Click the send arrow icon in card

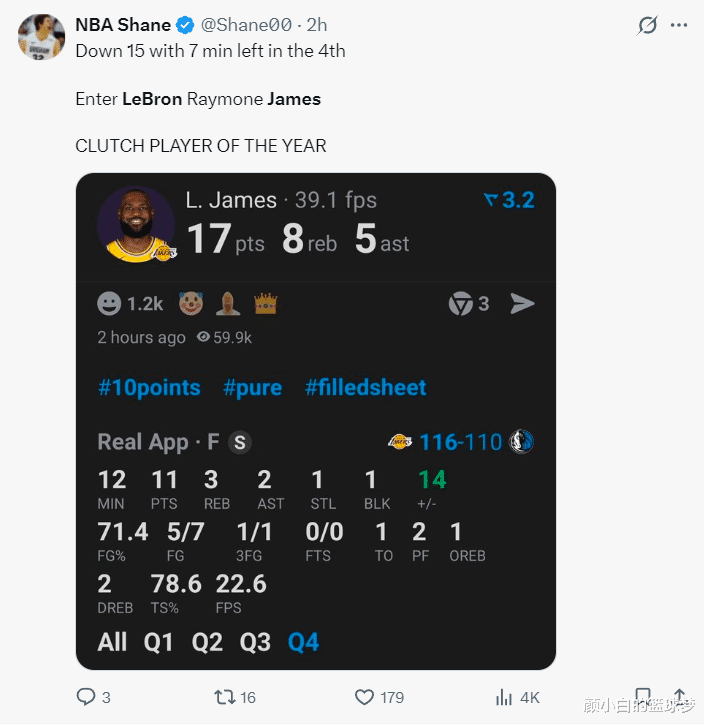(522, 303)
